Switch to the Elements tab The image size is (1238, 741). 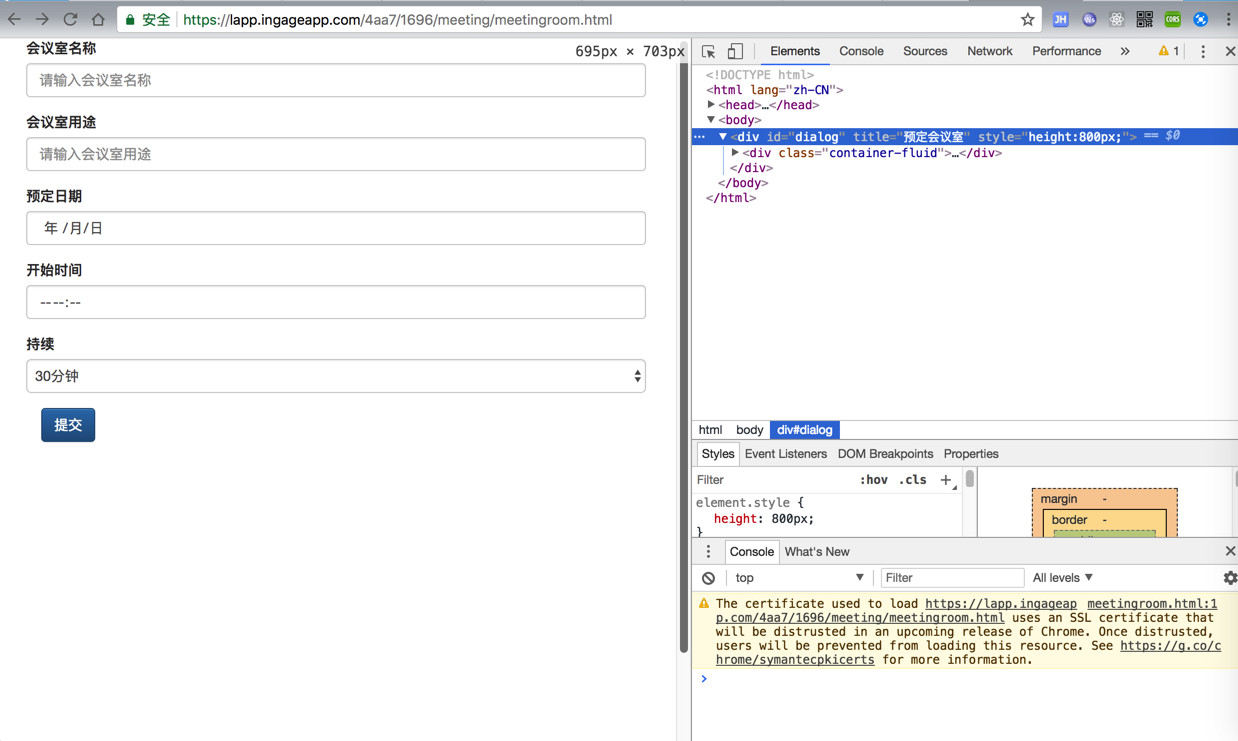tap(795, 51)
